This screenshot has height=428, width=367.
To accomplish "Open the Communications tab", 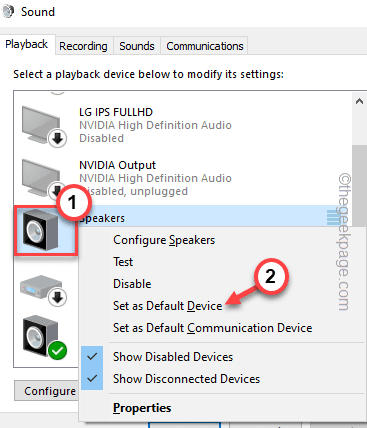I will [205, 46].
